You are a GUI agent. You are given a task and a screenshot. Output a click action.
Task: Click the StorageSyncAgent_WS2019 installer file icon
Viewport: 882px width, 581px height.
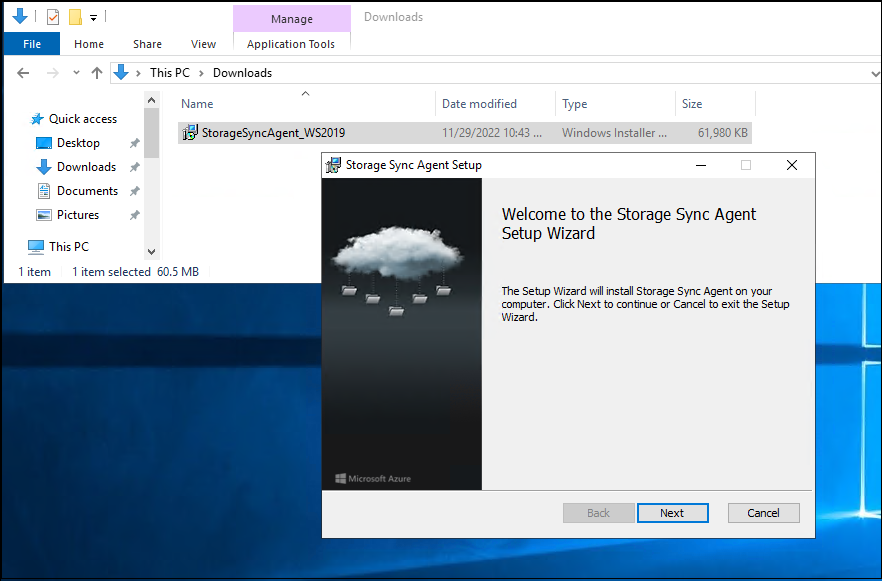[x=190, y=133]
